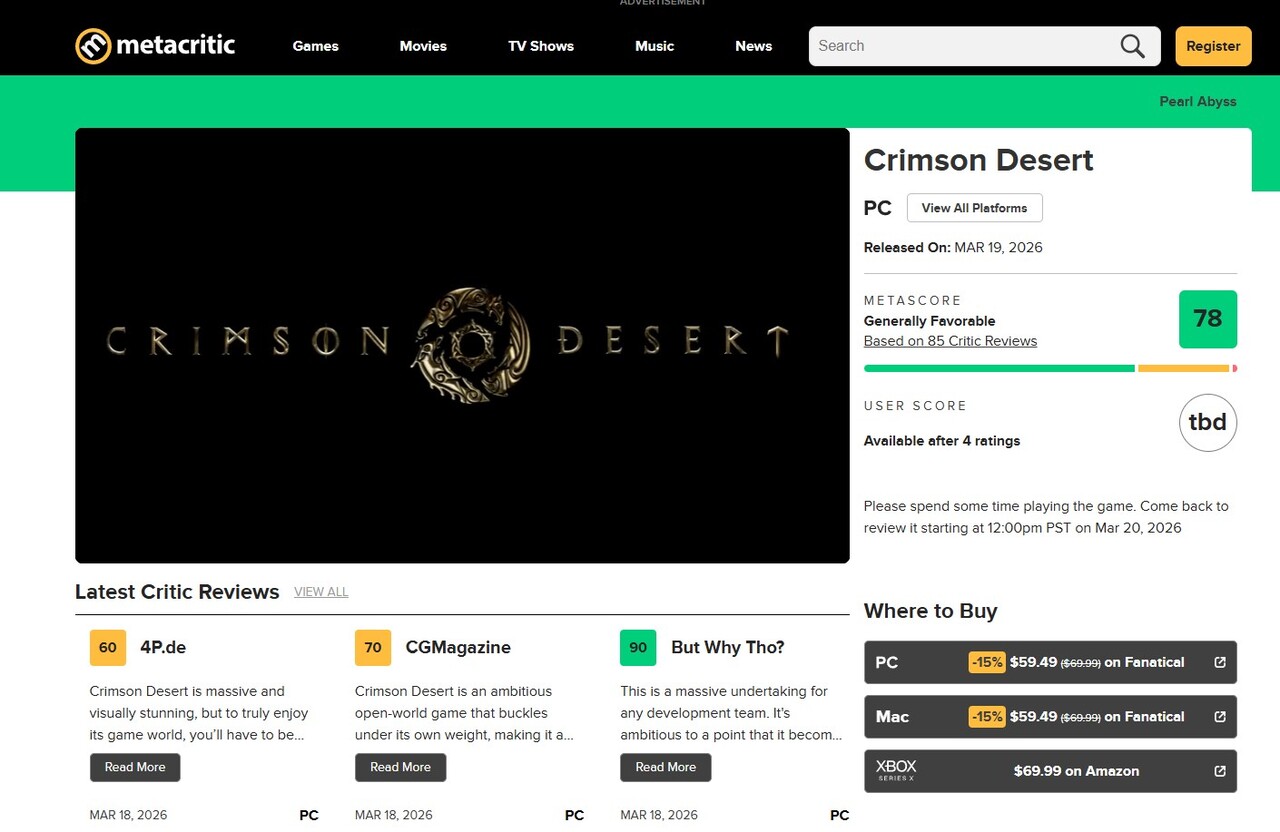Read More on the 4P.de review
Viewport: 1280px width, 832px height.
coord(135,767)
